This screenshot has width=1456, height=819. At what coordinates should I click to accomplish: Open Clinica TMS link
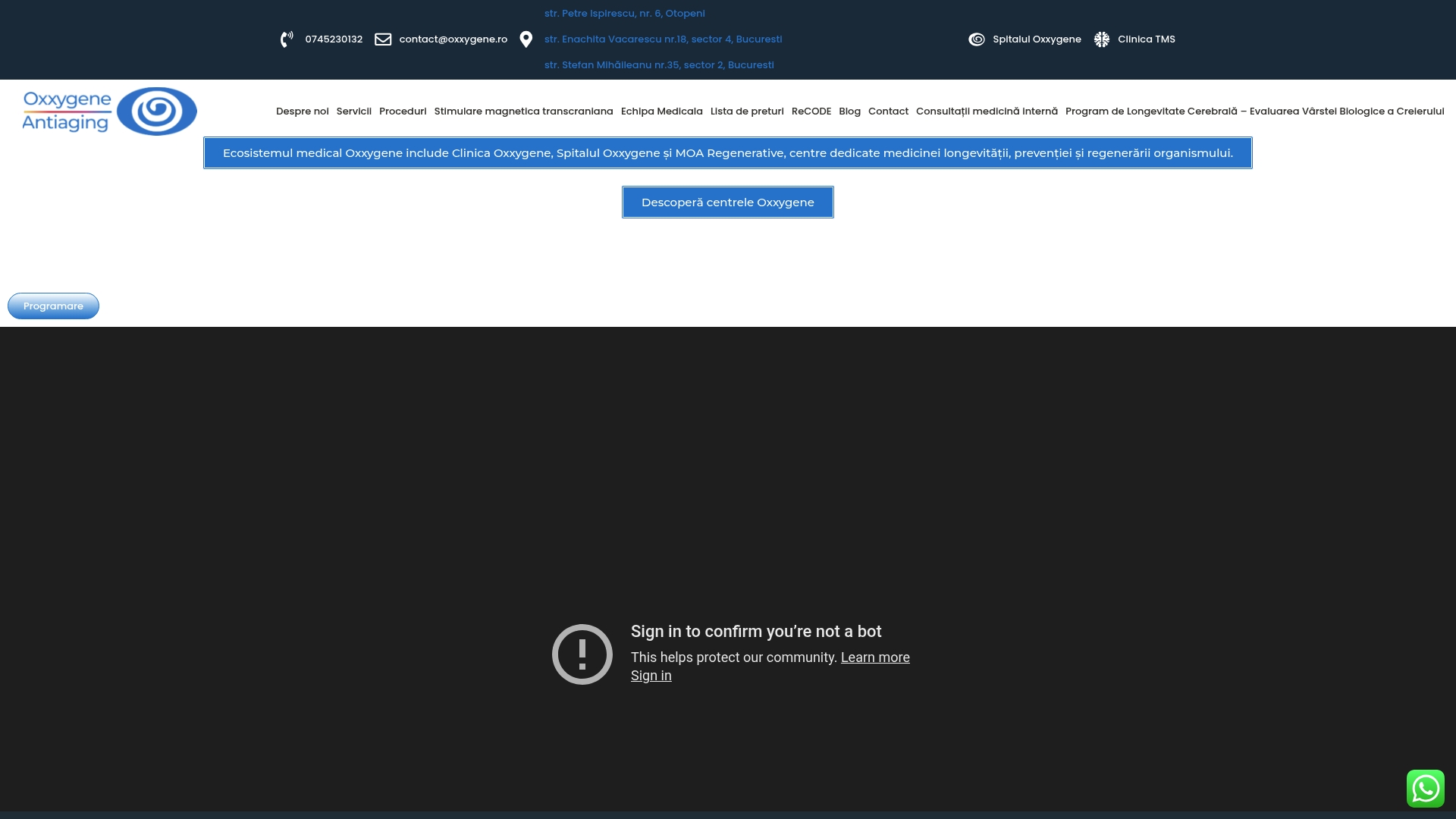tap(1147, 39)
